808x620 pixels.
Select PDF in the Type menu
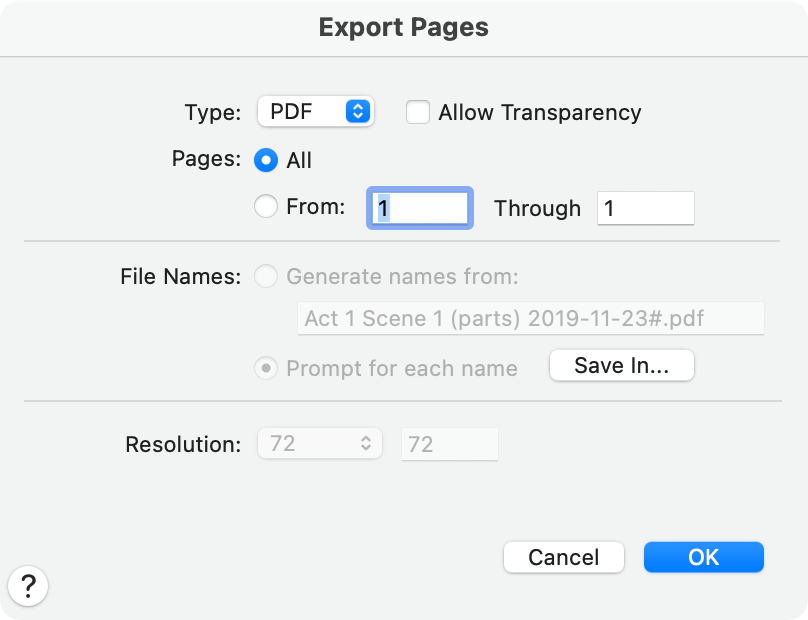[x=315, y=112]
